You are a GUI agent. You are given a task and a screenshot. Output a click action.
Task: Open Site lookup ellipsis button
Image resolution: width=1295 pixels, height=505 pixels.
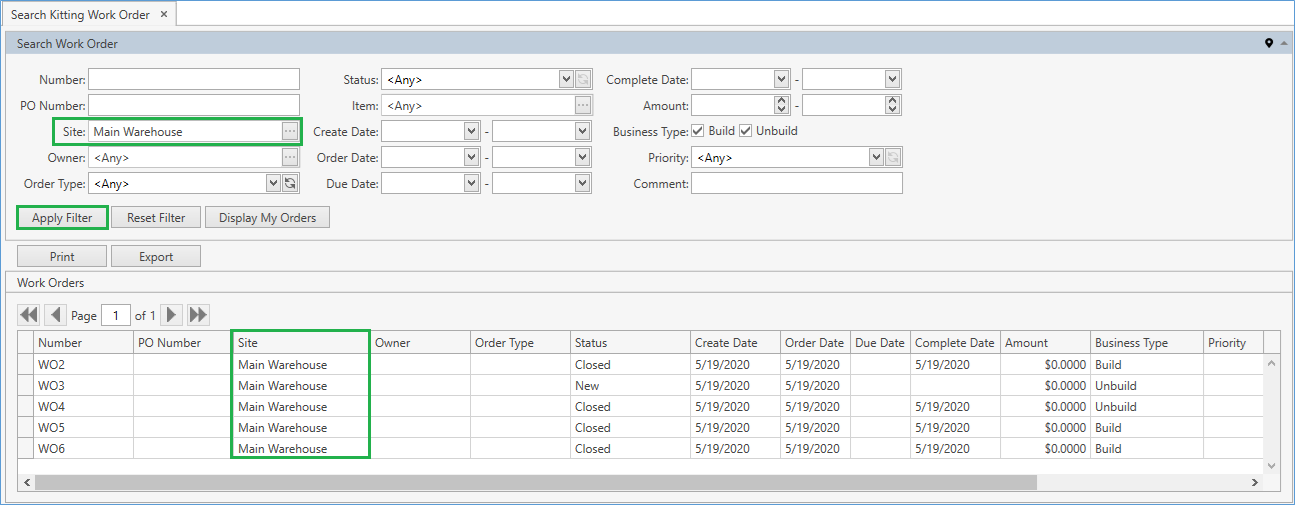coord(290,131)
